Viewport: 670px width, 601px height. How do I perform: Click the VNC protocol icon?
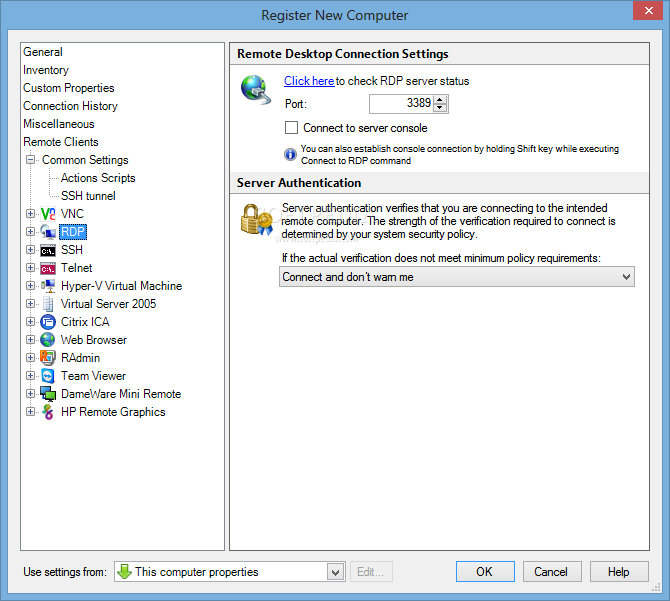(48, 214)
